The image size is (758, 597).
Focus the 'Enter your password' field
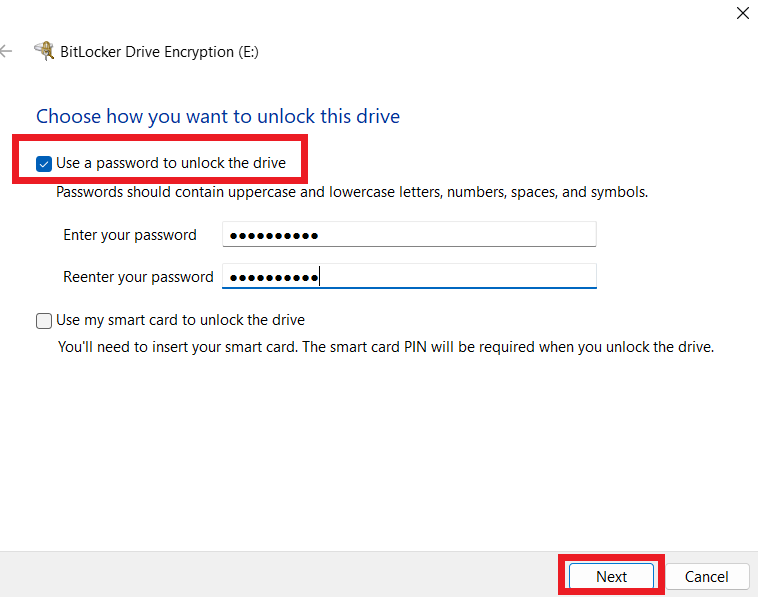click(x=409, y=234)
